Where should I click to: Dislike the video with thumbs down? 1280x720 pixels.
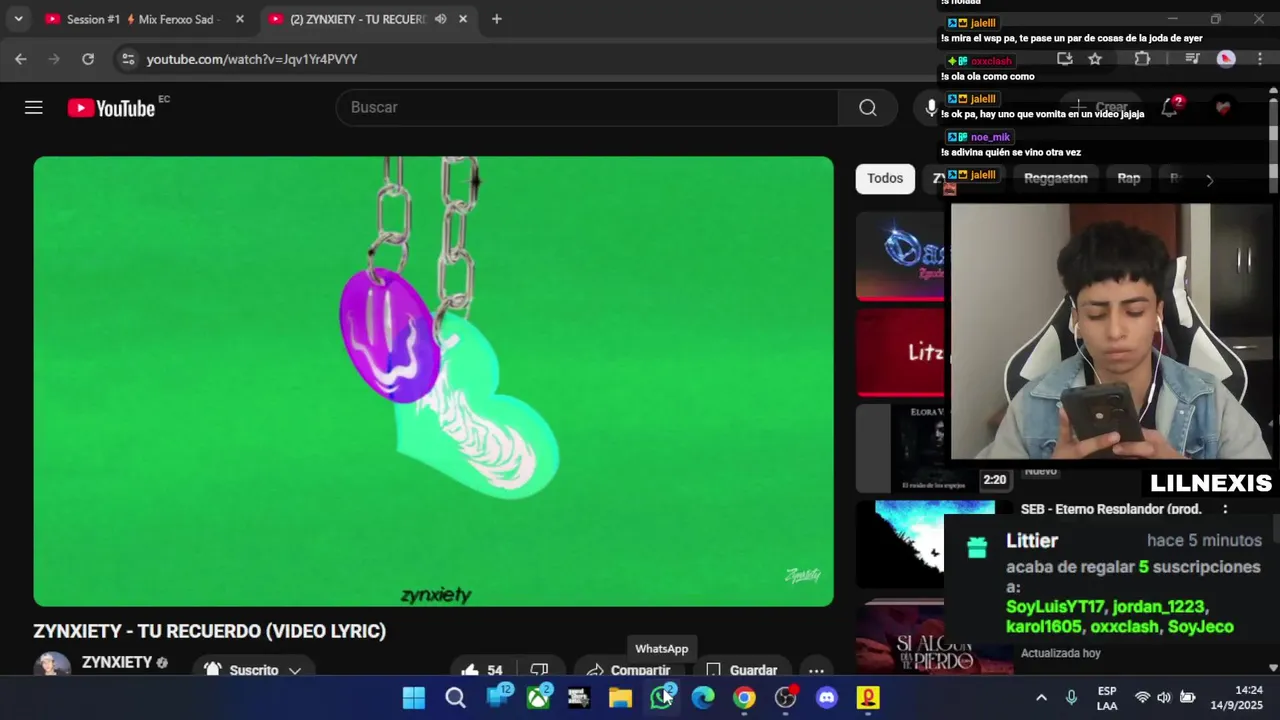click(539, 670)
